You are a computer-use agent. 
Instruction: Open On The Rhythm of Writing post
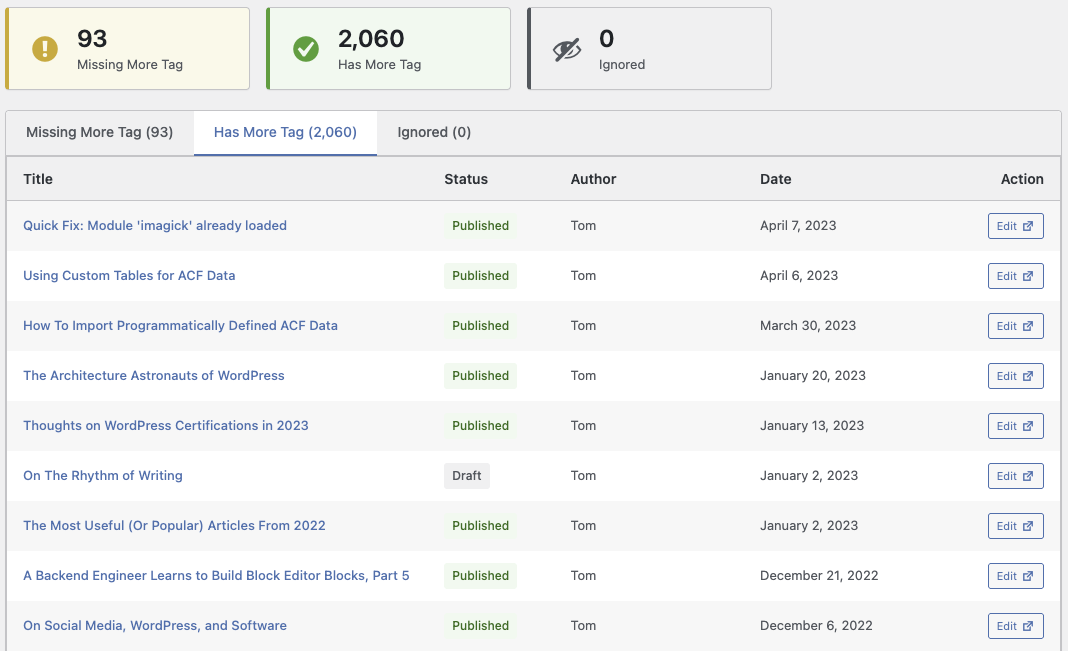102,476
